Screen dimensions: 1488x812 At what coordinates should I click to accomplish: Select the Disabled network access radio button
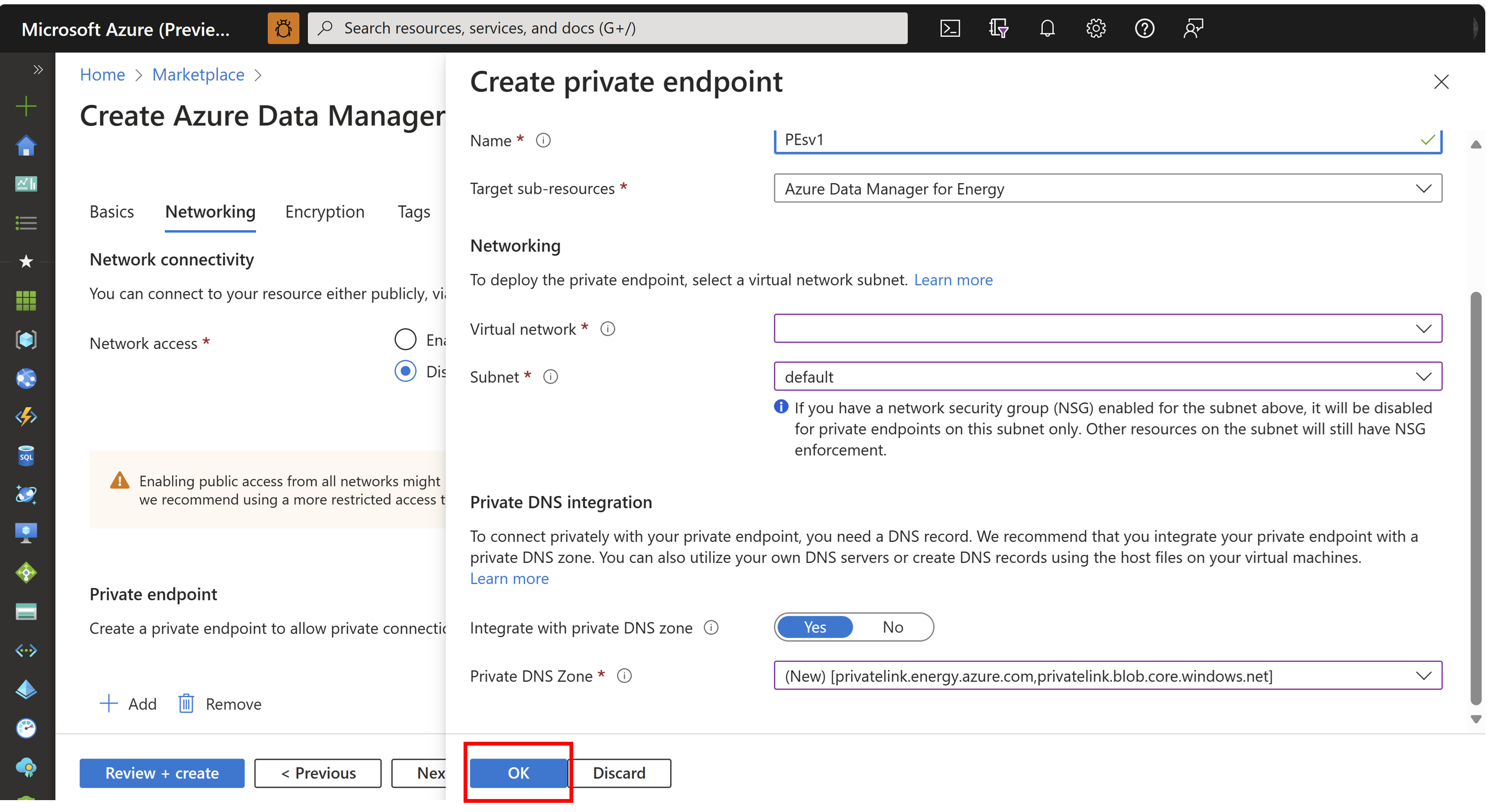tap(405, 371)
